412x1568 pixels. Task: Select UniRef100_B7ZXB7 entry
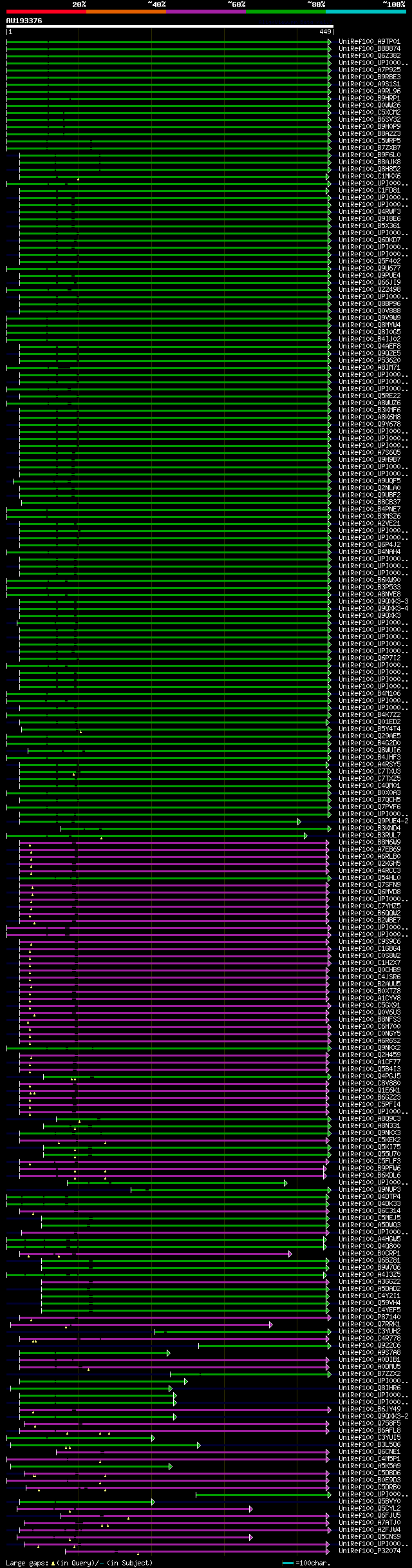370,148
